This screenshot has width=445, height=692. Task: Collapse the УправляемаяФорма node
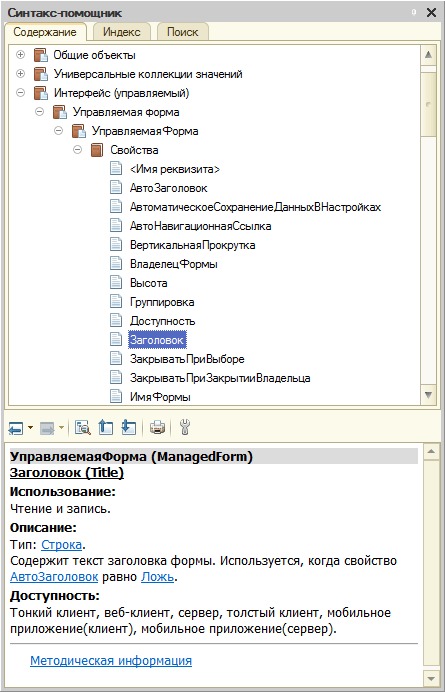58,131
